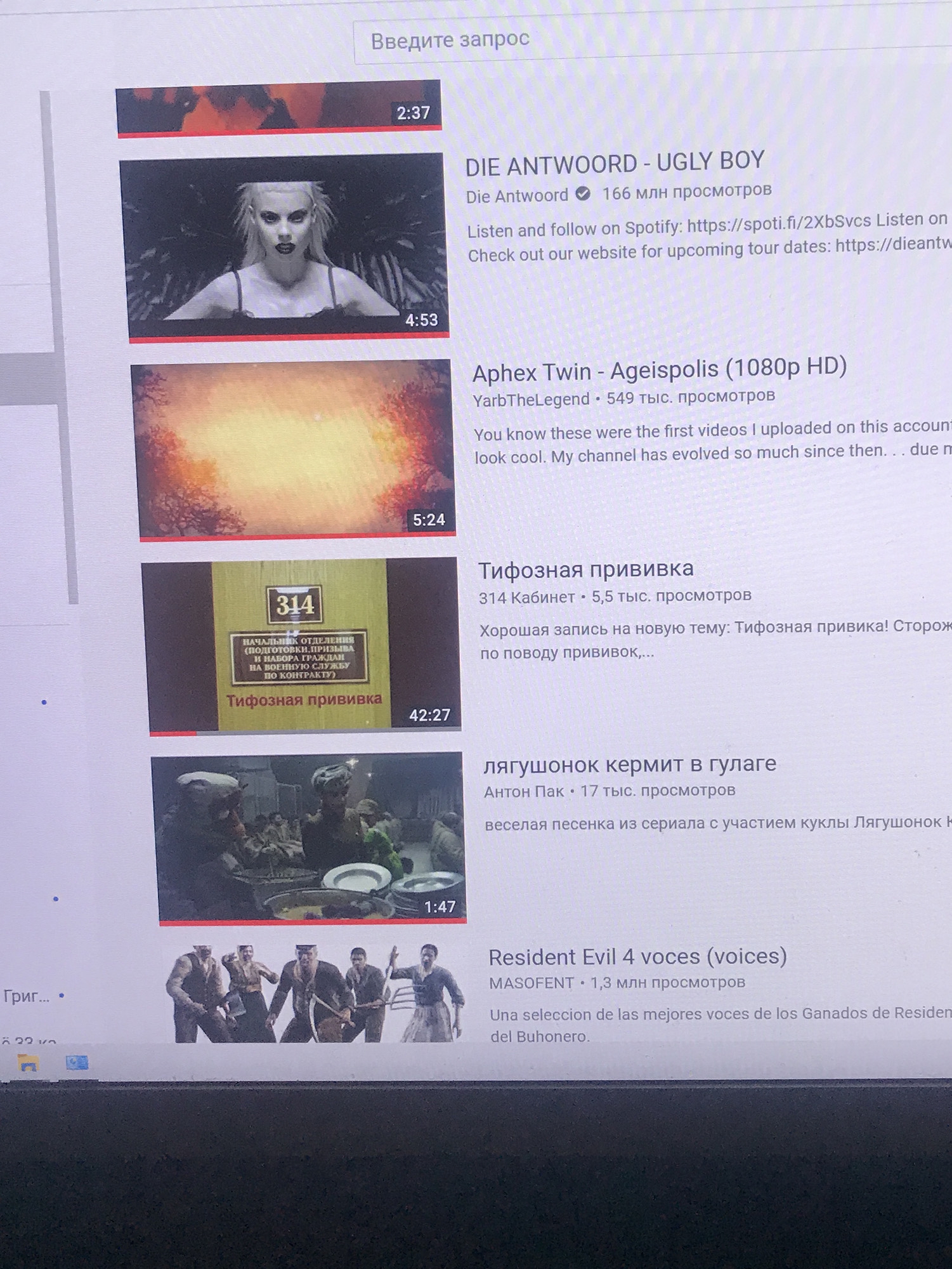Click description "You know these were the first videos"

[x=713, y=442]
